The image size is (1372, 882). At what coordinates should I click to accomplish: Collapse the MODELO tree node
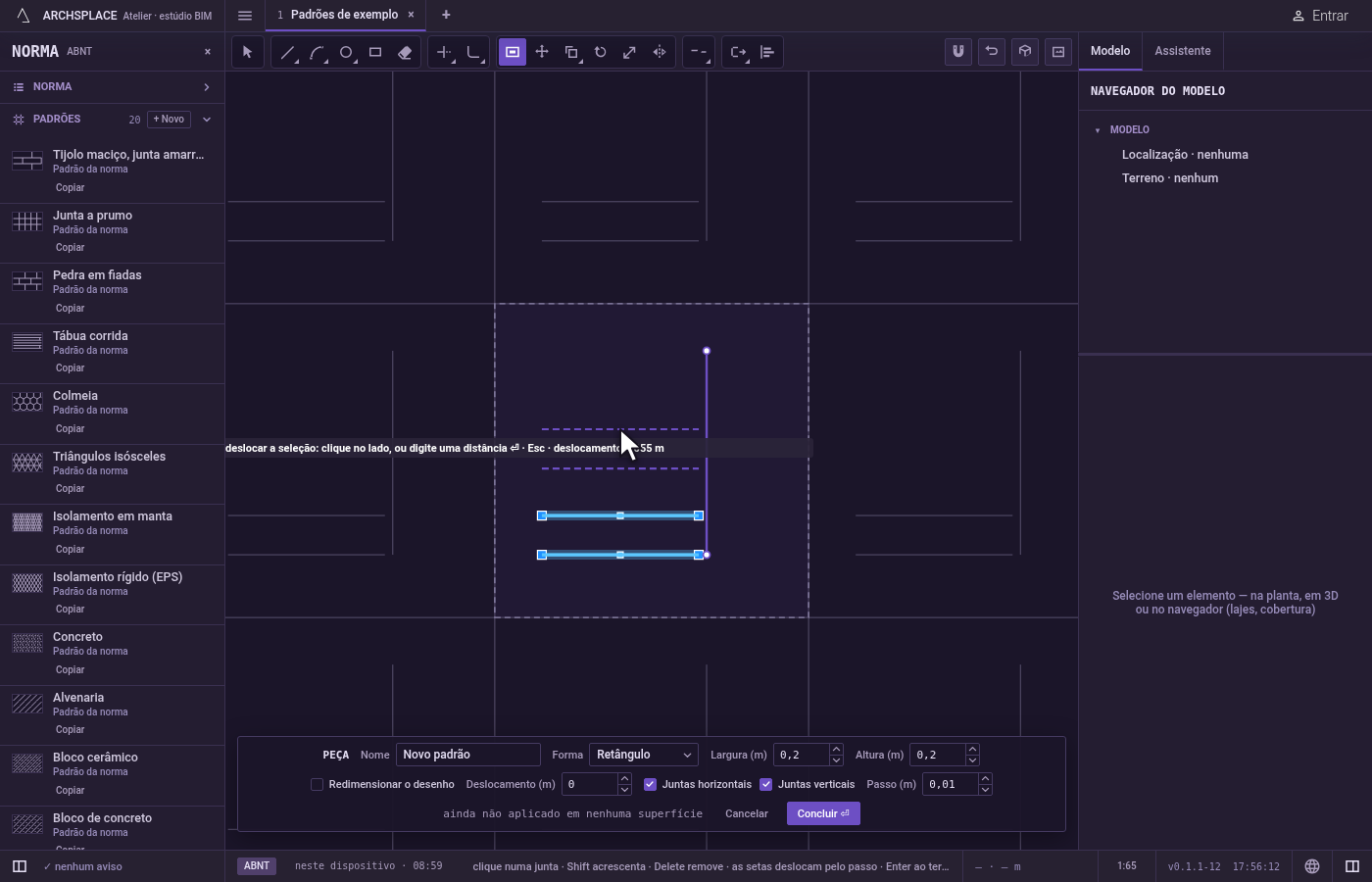[x=1098, y=129]
